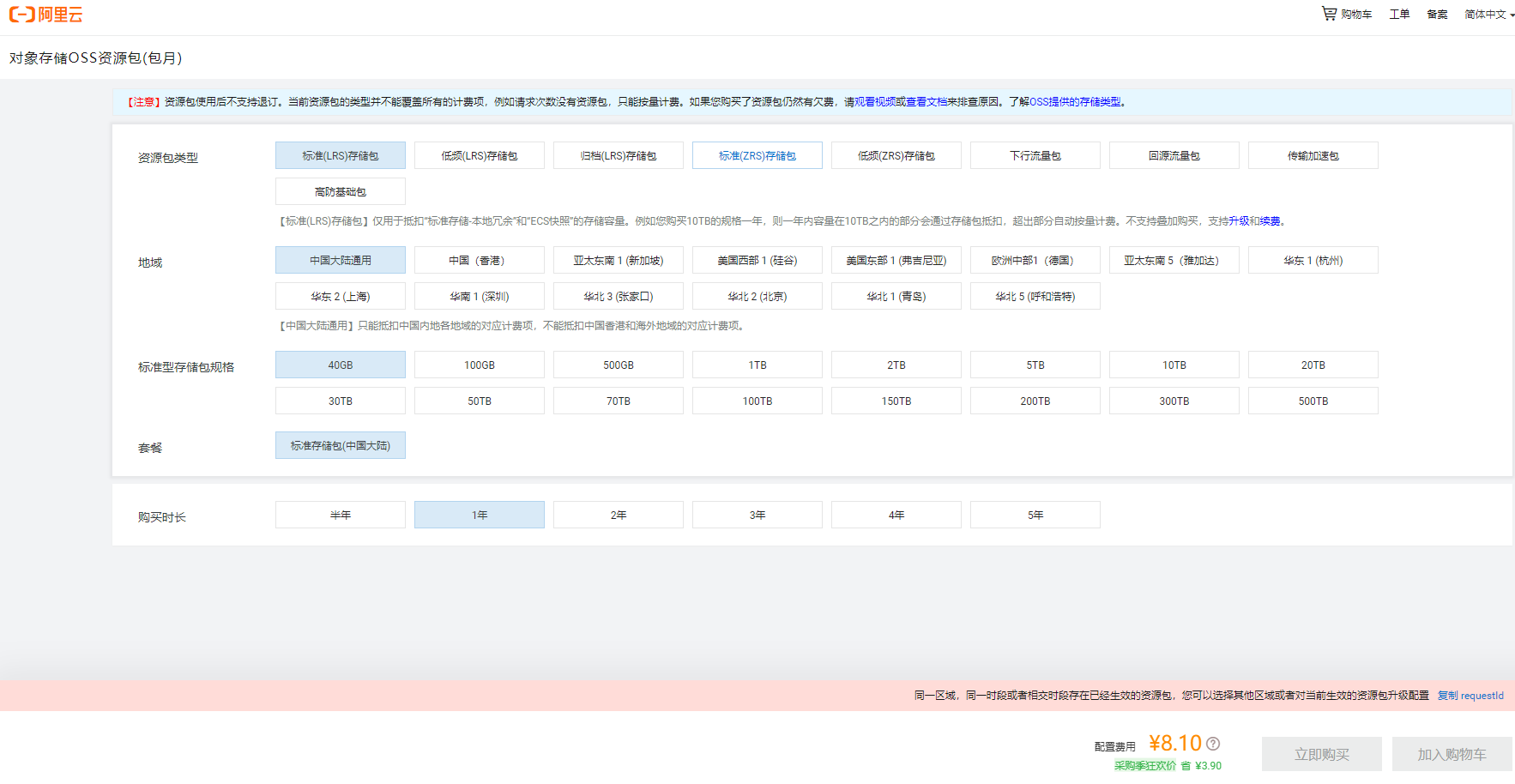Pick the 40GB storage size
Screen dimensions: 1515x784
point(341,365)
